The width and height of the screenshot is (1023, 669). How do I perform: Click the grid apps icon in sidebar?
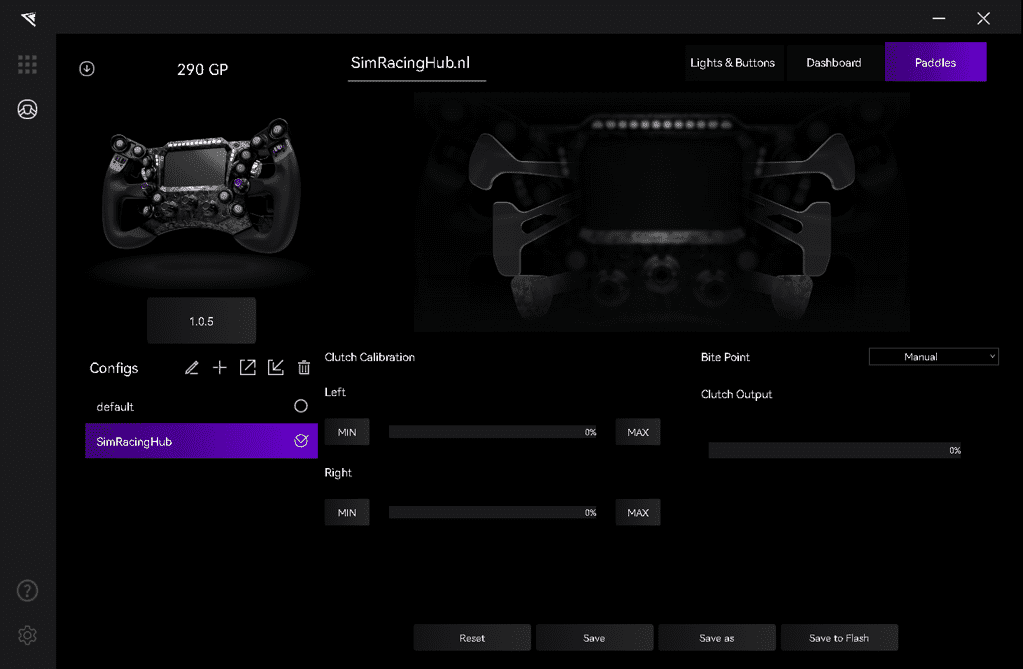27,64
